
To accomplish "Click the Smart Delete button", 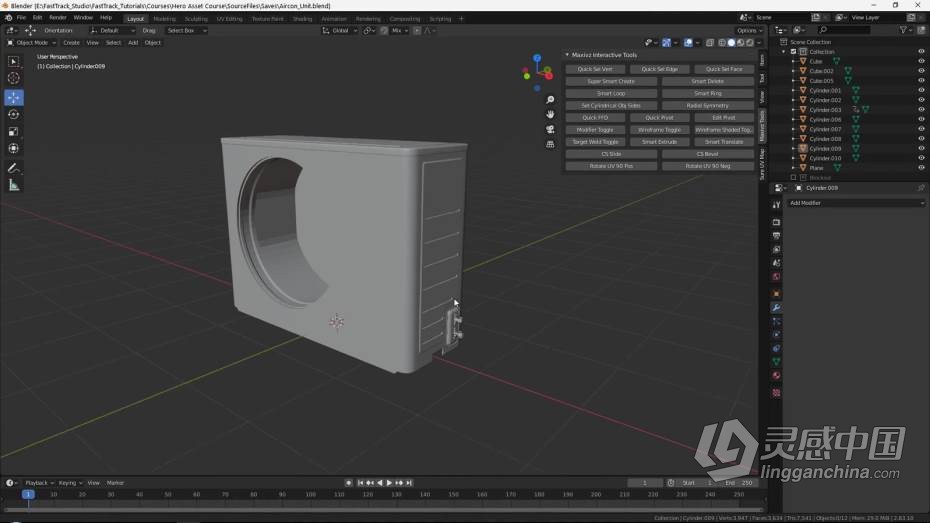I will 708,81.
